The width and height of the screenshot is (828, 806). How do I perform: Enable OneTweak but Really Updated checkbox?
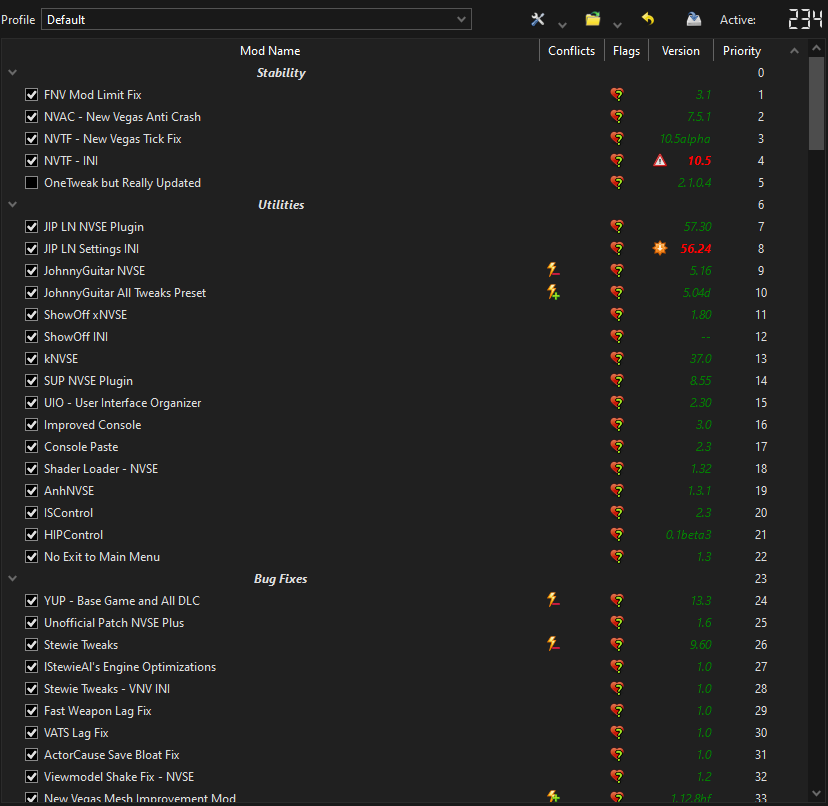32,183
